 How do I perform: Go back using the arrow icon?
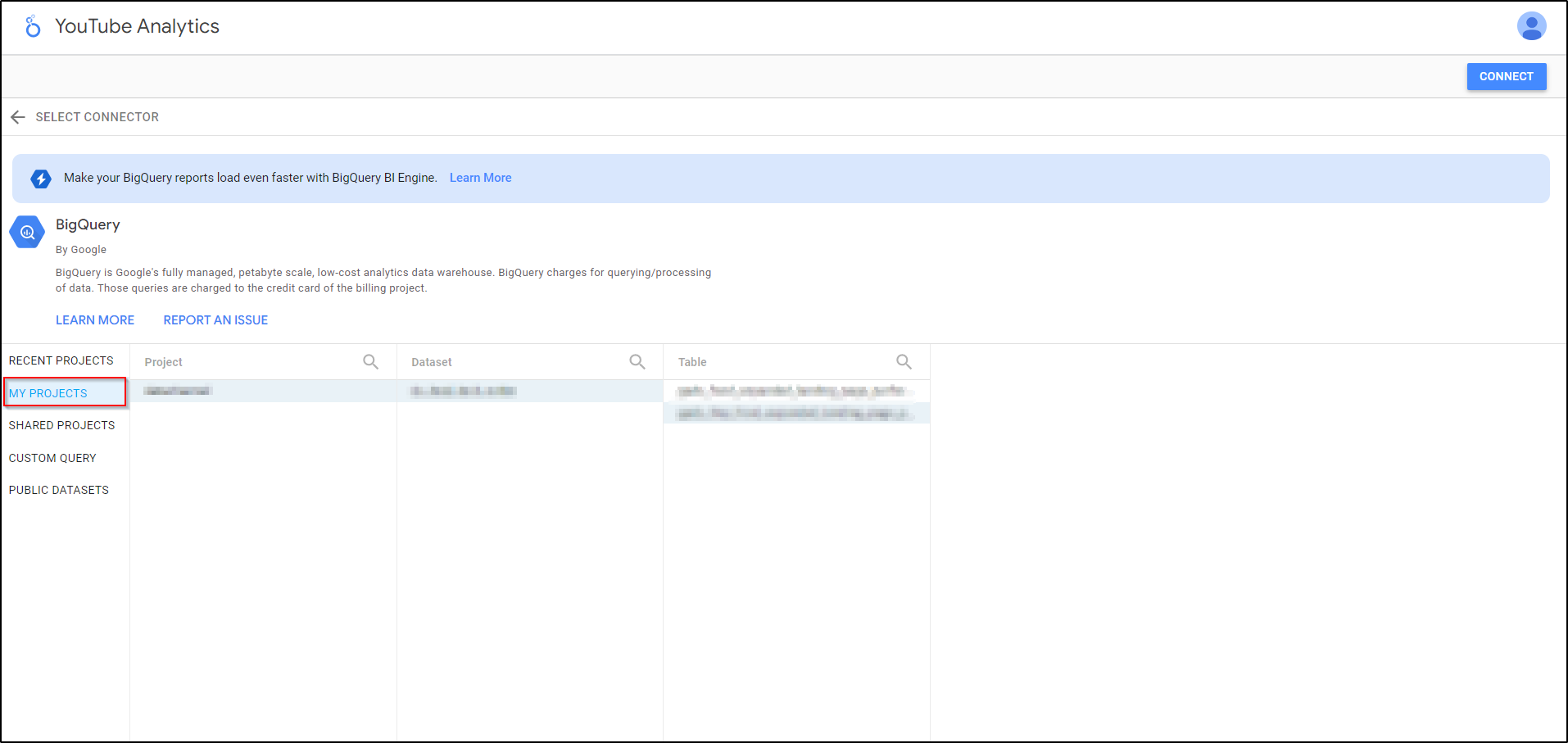18,117
